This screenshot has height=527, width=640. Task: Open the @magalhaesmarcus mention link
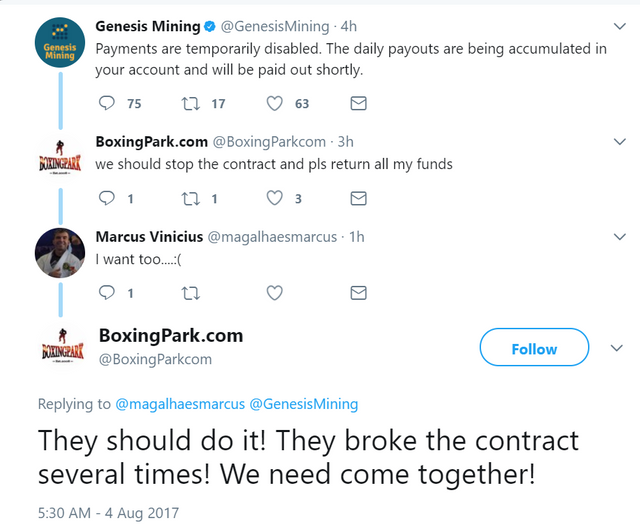point(178,404)
